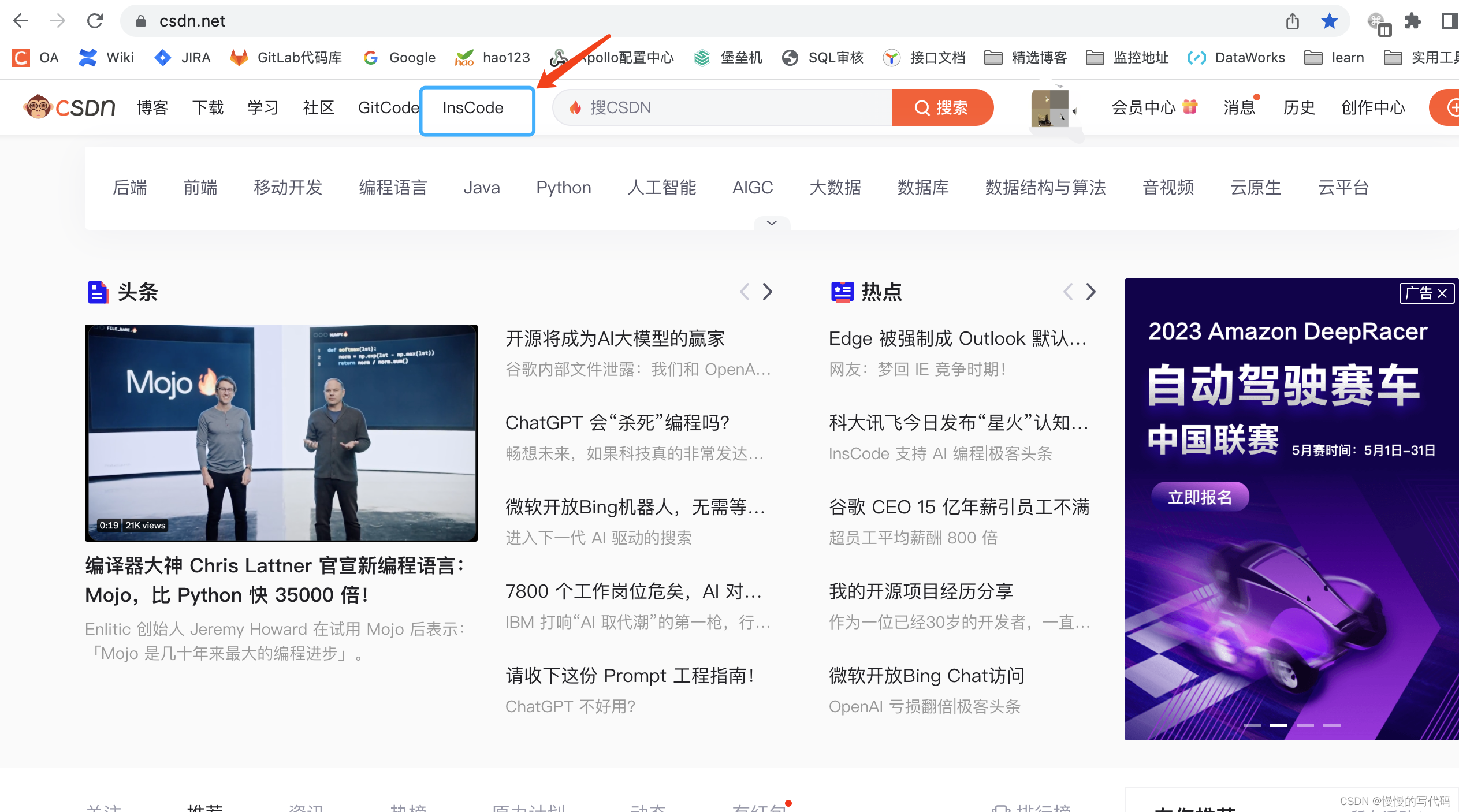Open headline 编译器大神 Chris Lattner 官宣新编程语言
The image size is (1459, 812).
[276, 580]
